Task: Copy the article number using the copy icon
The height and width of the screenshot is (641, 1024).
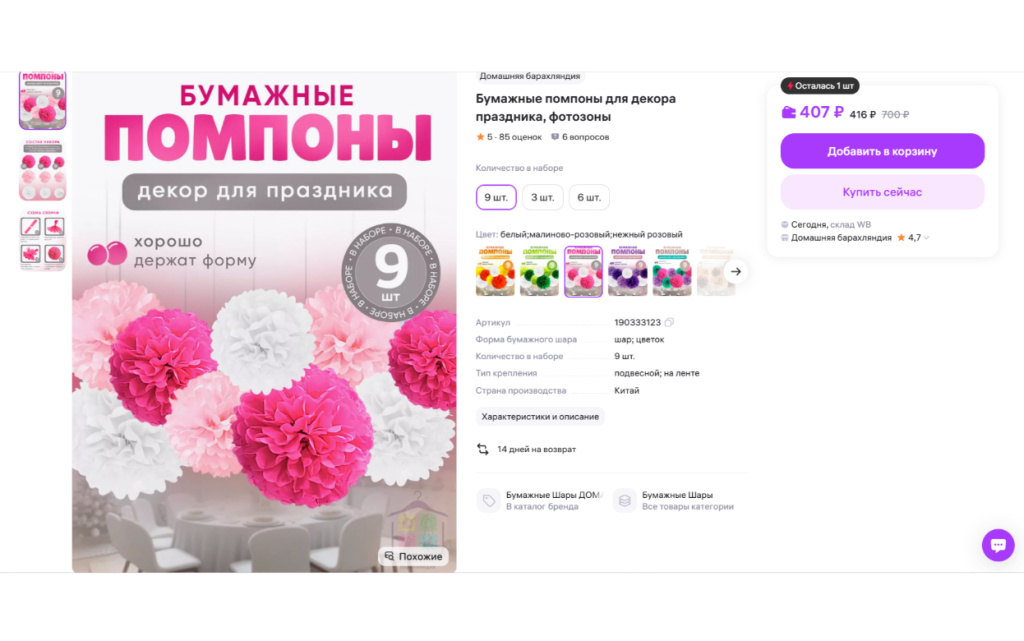Action: pyautogui.click(x=669, y=322)
